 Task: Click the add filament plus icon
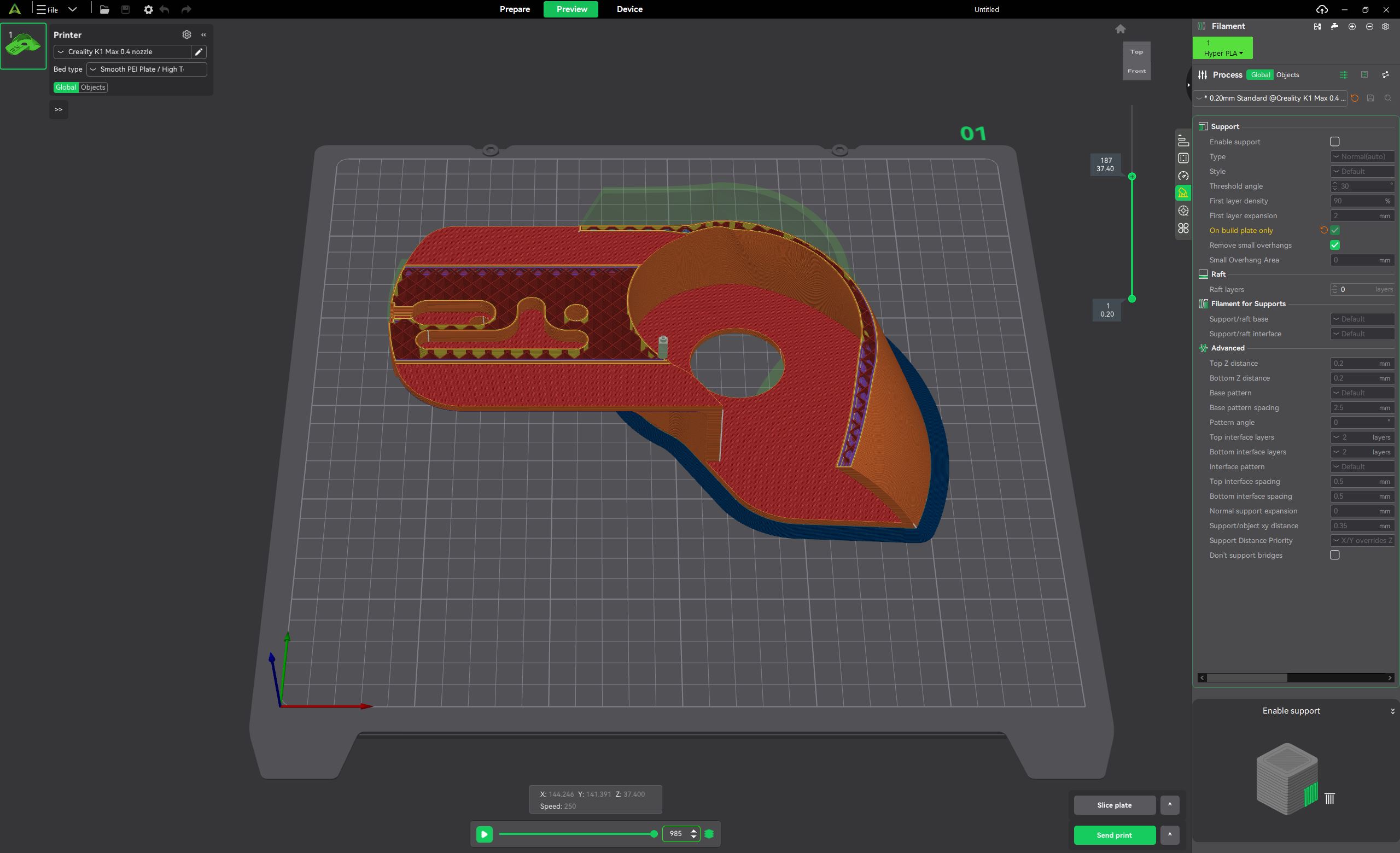[x=1352, y=27]
